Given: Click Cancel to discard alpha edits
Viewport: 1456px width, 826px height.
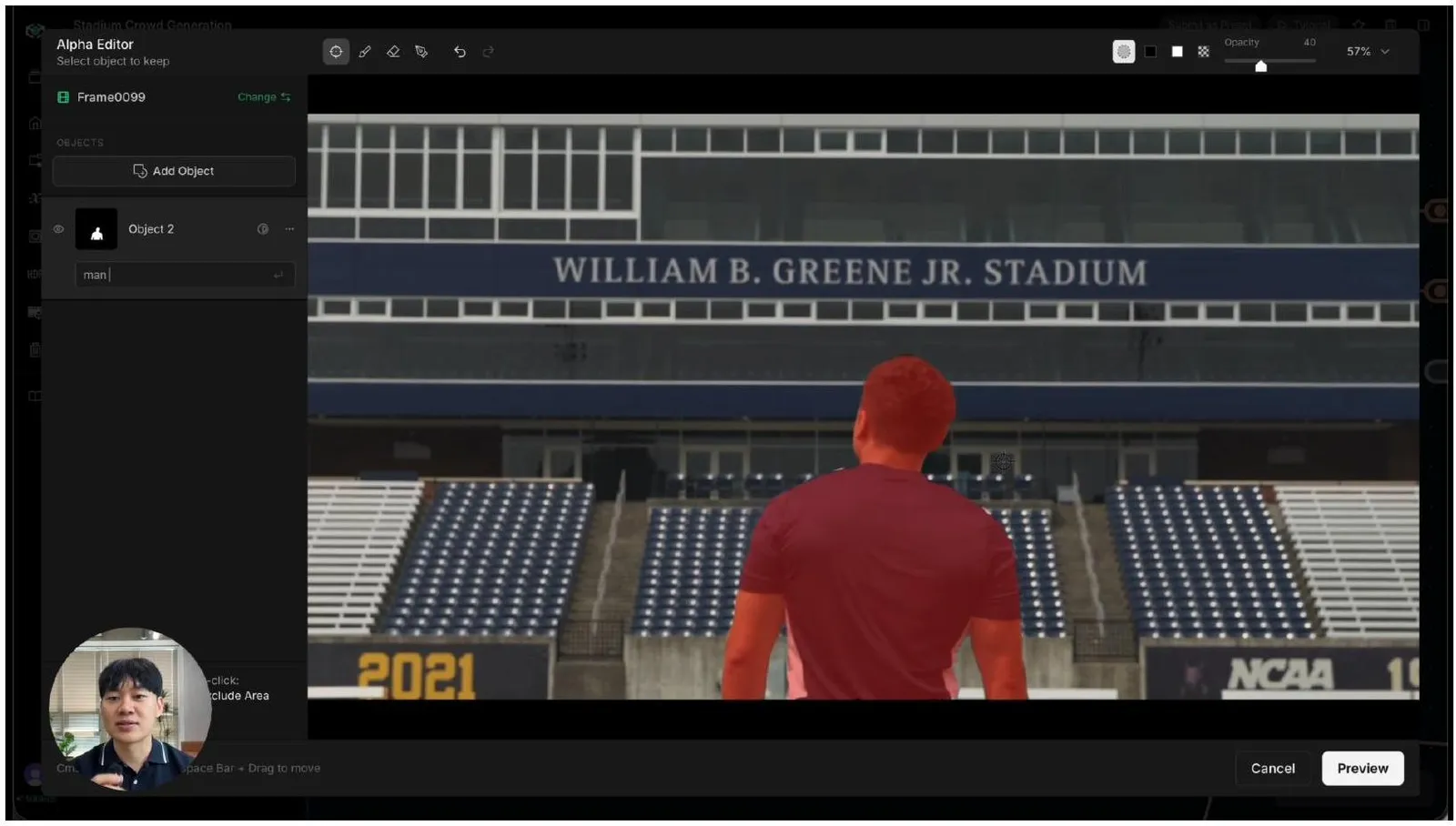Looking at the screenshot, I should 1272,769.
